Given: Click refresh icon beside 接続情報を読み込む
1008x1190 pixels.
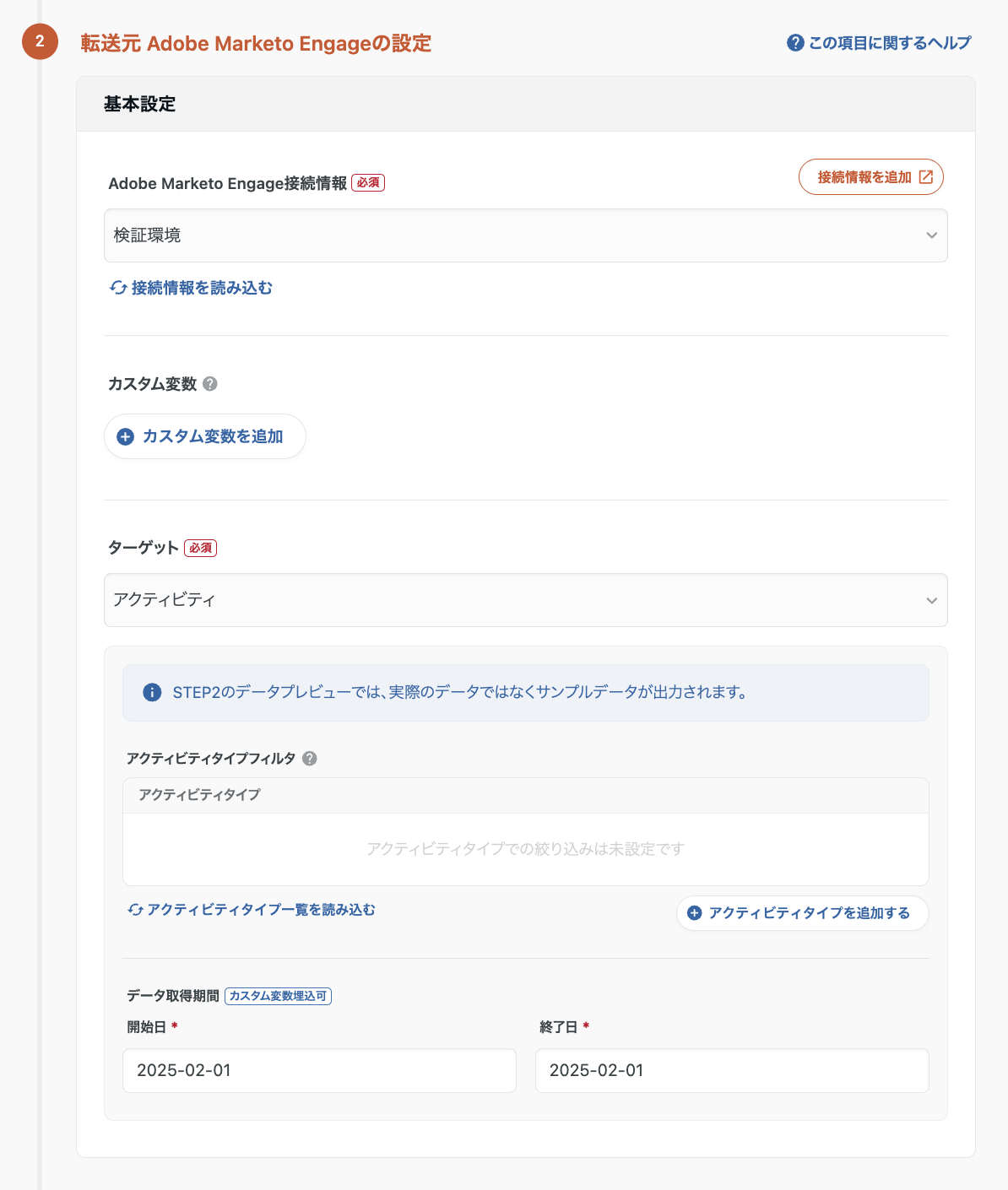Looking at the screenshot, I should pyautogui.click(x=118, y=288).
